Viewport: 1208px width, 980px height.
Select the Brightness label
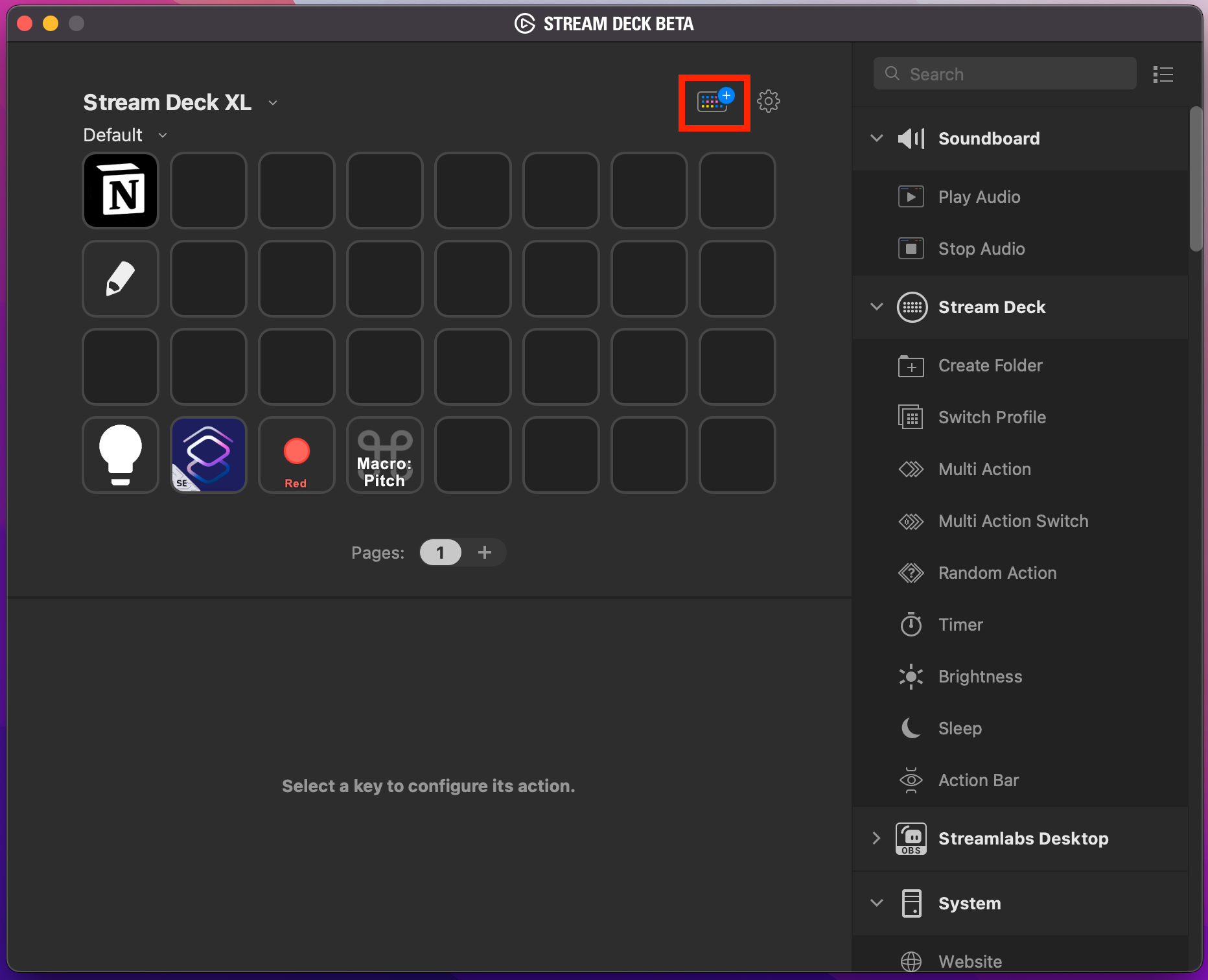[980, 677]
